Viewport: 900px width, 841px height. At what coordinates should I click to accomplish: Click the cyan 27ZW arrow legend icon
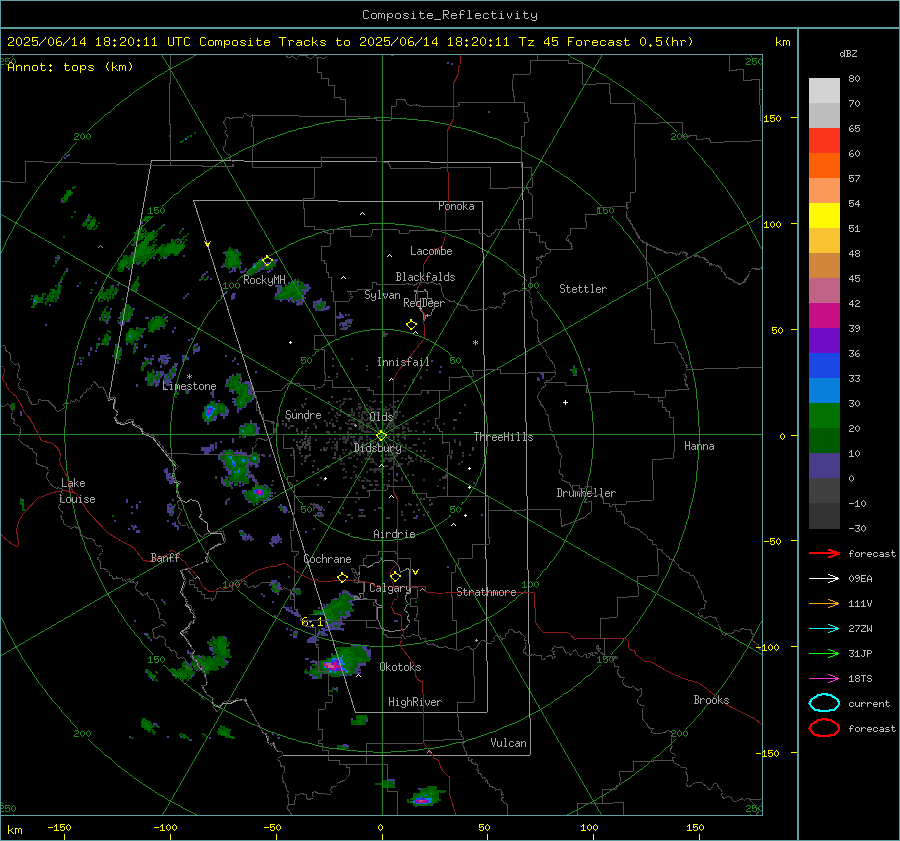(824, 629)
